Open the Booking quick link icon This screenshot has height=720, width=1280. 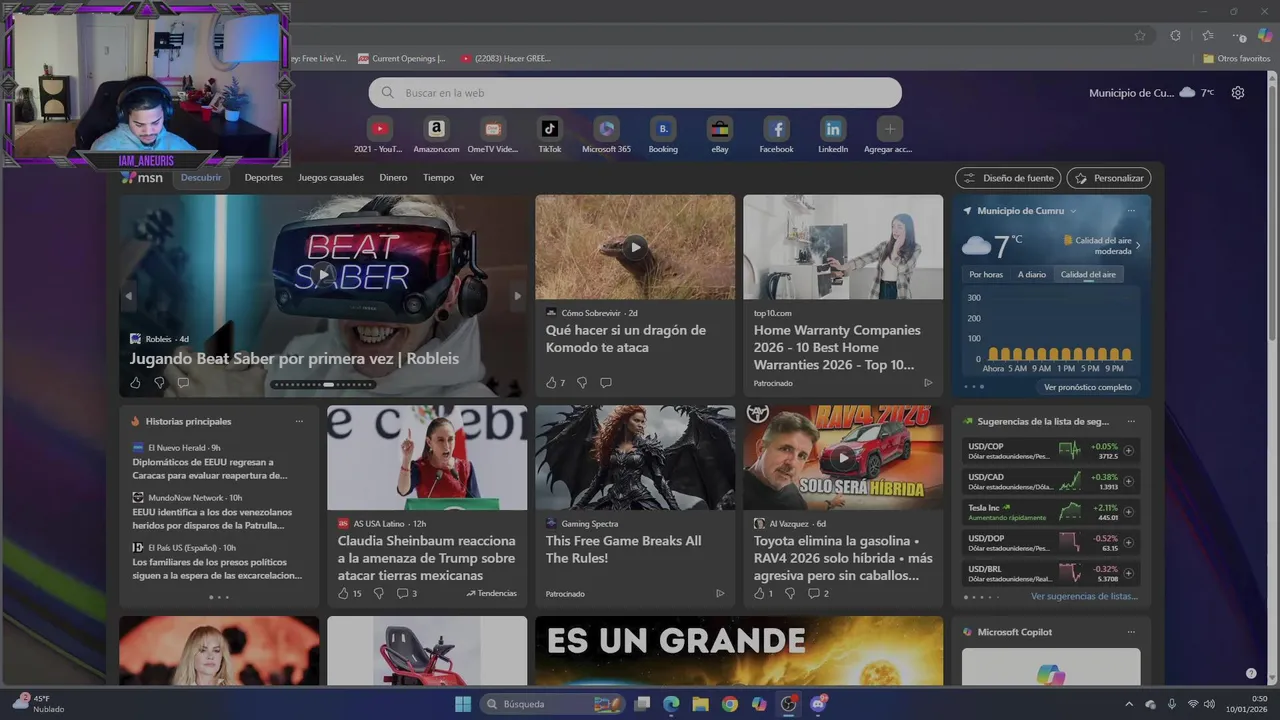point(663,129)
